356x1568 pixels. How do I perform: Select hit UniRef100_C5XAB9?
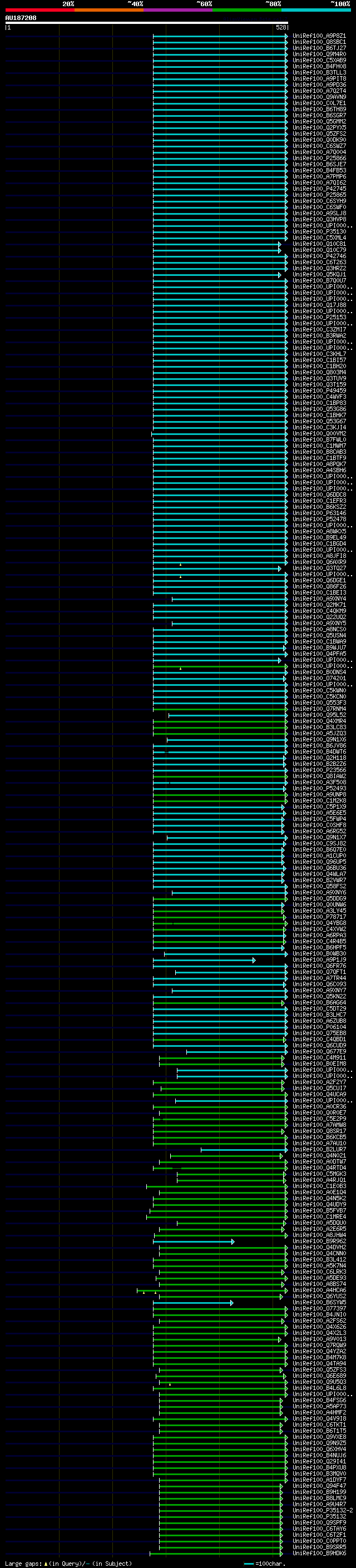319,60
